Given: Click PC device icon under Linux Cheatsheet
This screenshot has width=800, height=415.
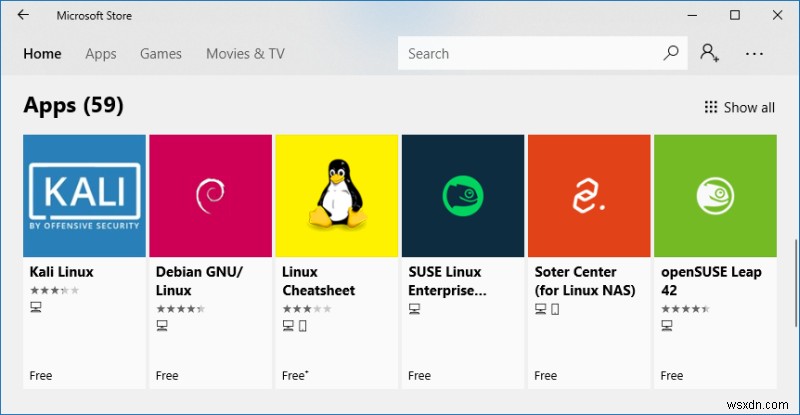Looking at the screenshot, I should [x=288, y=325].
